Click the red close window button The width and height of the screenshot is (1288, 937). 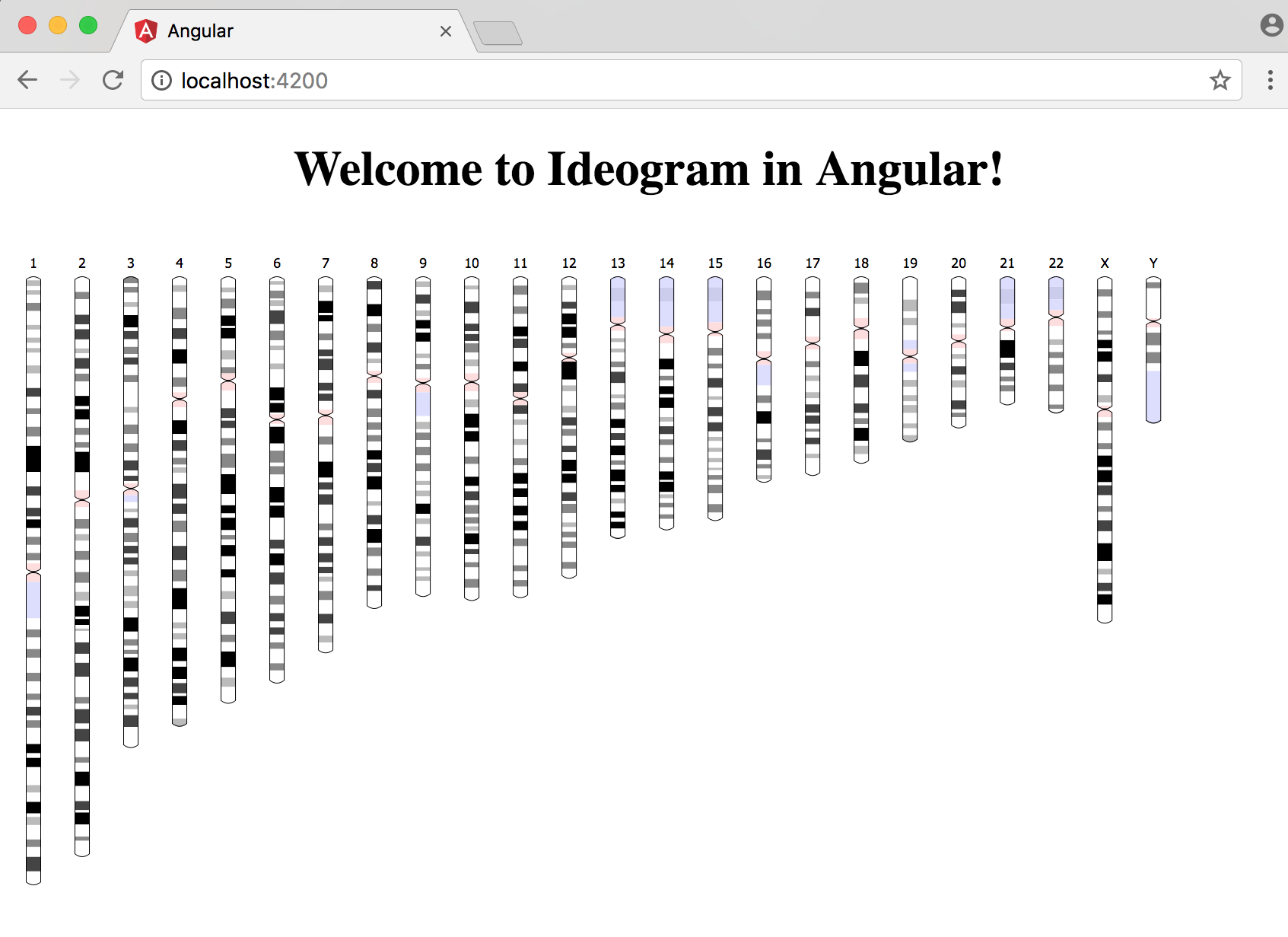coord(27,26)
